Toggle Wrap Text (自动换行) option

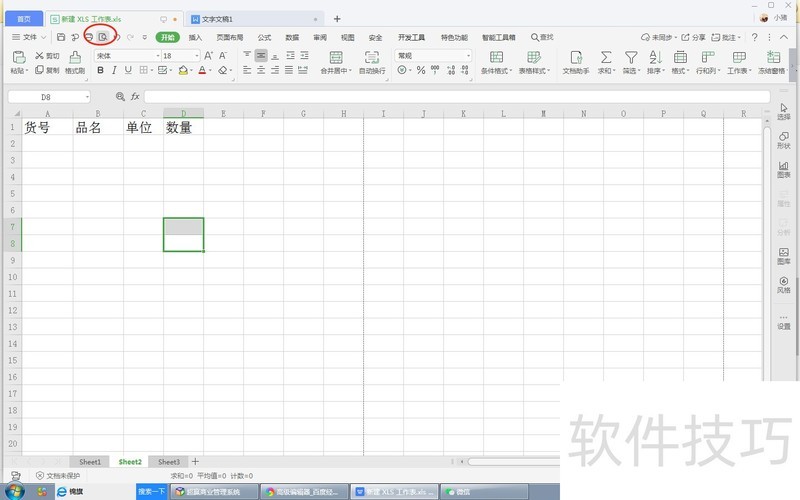[372, 61]
